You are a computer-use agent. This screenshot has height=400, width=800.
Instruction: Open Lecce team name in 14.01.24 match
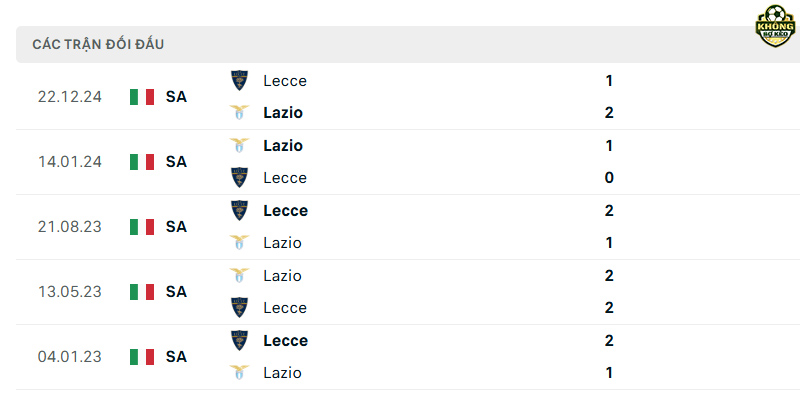(285, 178)
